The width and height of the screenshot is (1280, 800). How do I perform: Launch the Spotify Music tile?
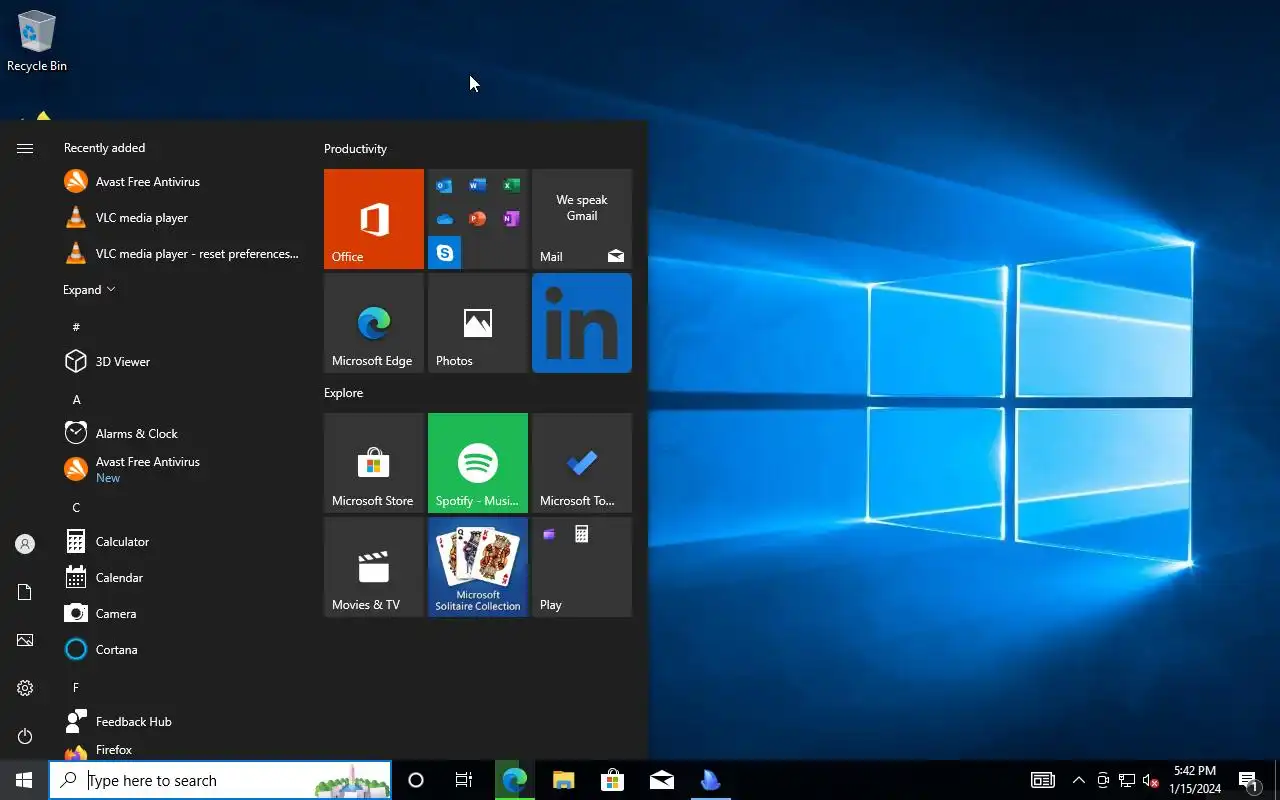point(478,463)
